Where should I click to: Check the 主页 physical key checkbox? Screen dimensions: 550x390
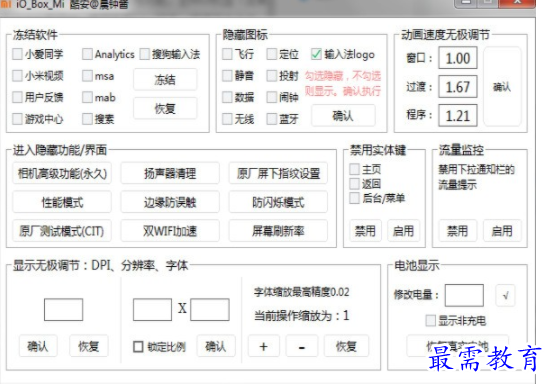[x=355, y=169]
